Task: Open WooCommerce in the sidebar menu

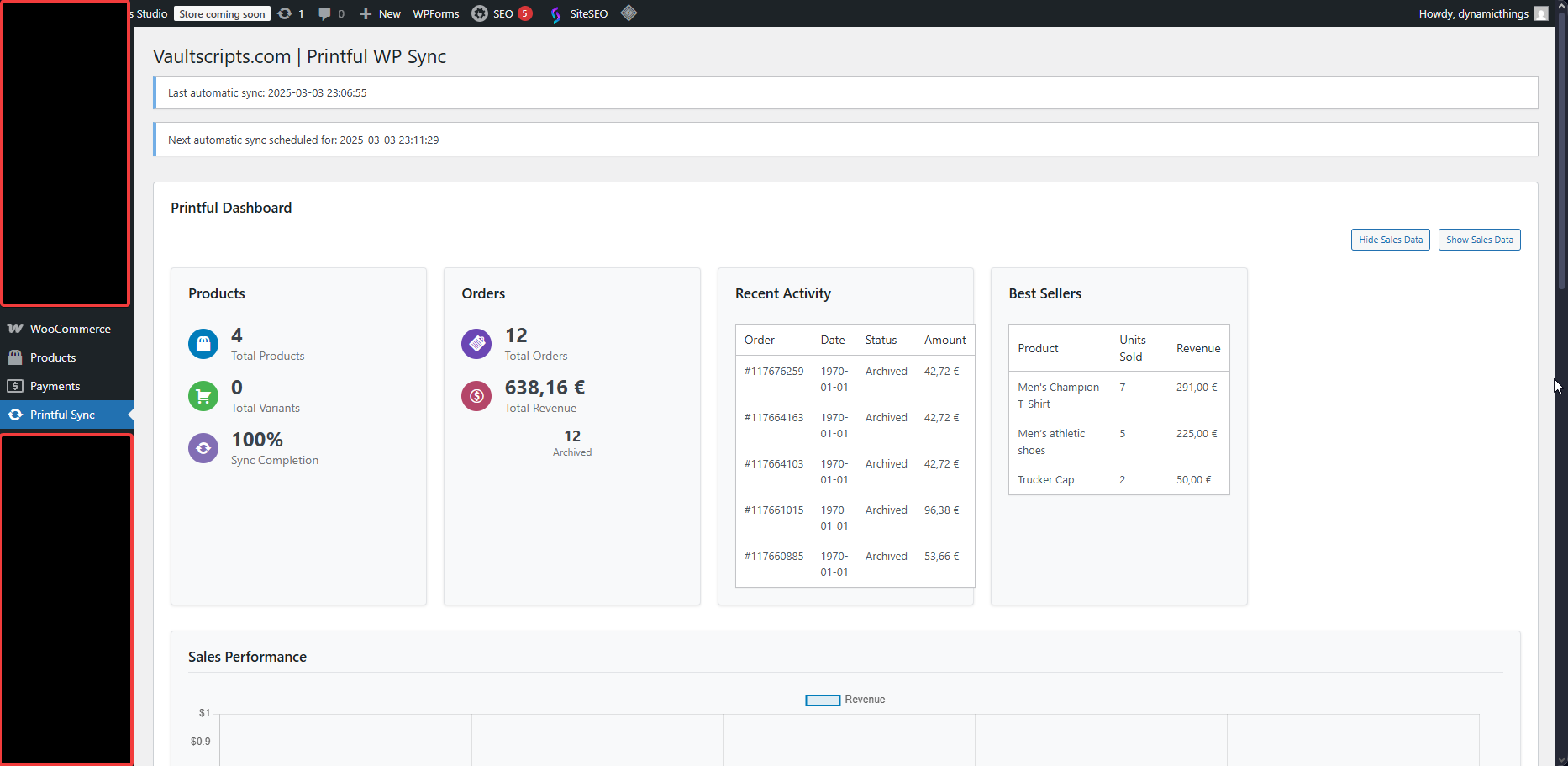Action: 70,329
